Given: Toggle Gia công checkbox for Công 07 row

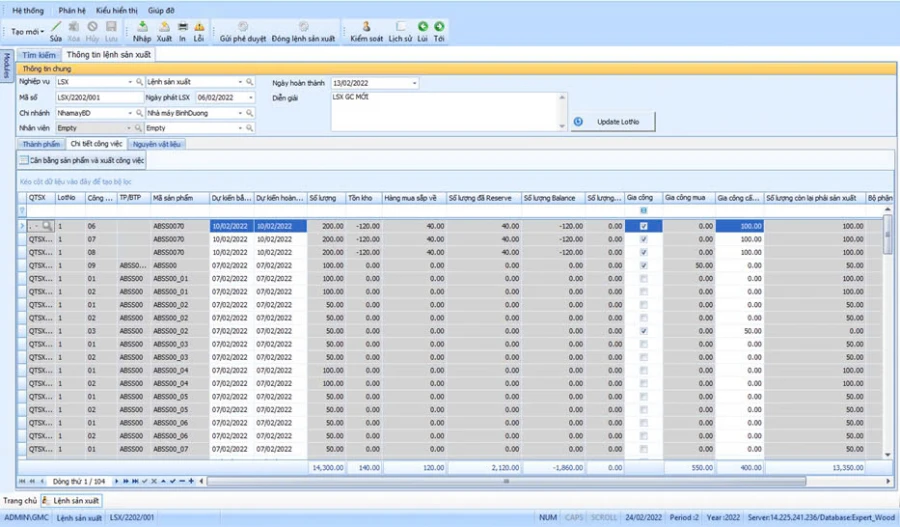Looking at the screenshot, I should coord(643,239).
